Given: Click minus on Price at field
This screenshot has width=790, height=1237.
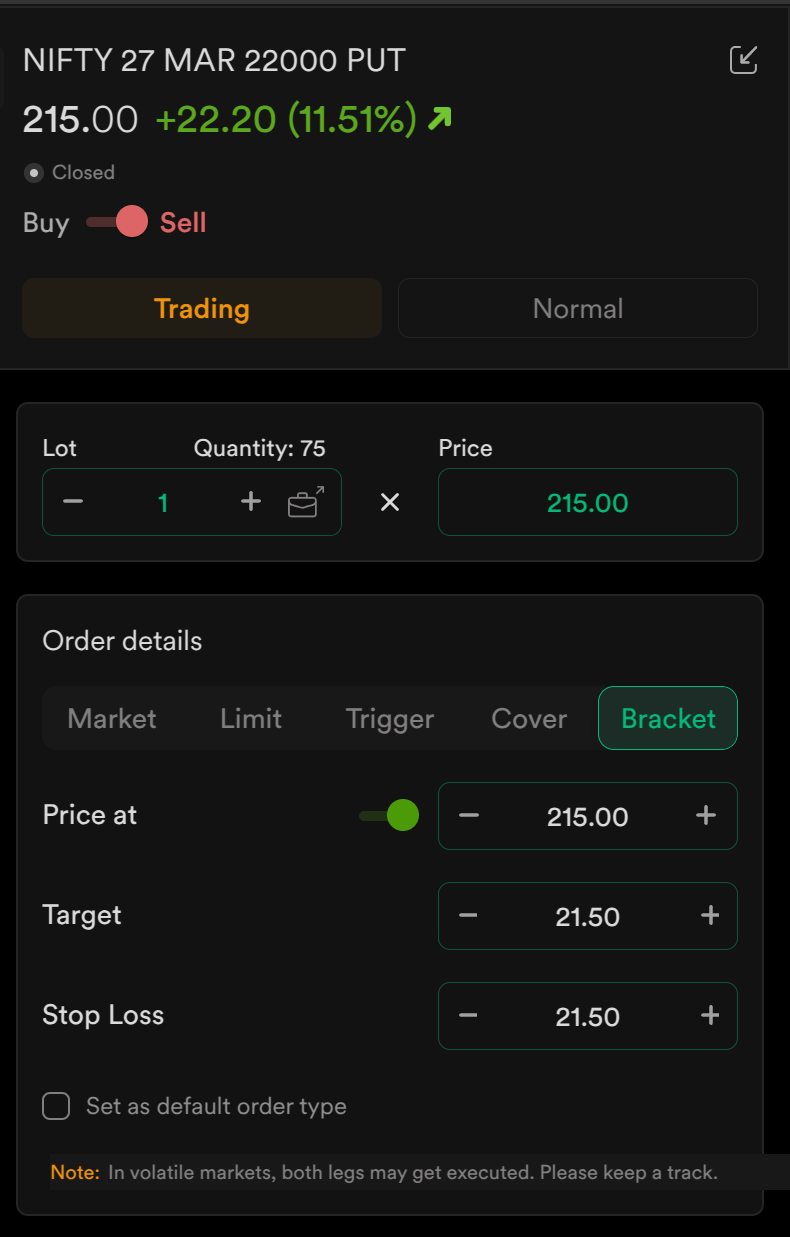Looking at the screenshot, I should (469, 816).
